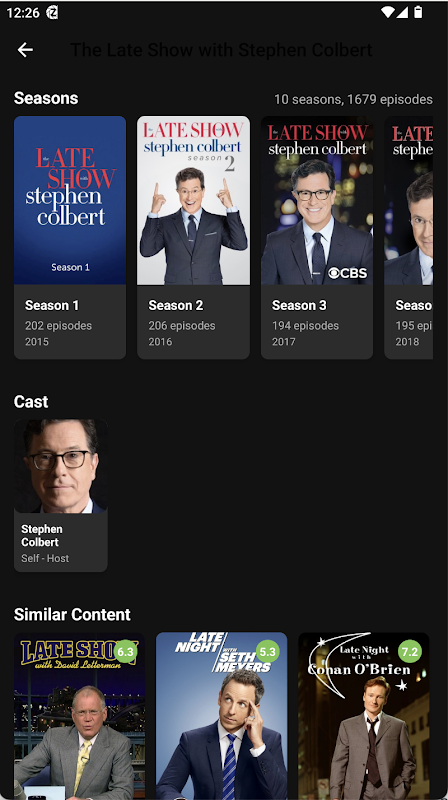Tap the notification icon beside the clock
This screenshot has height=800, width=448.
click(52, 12)
